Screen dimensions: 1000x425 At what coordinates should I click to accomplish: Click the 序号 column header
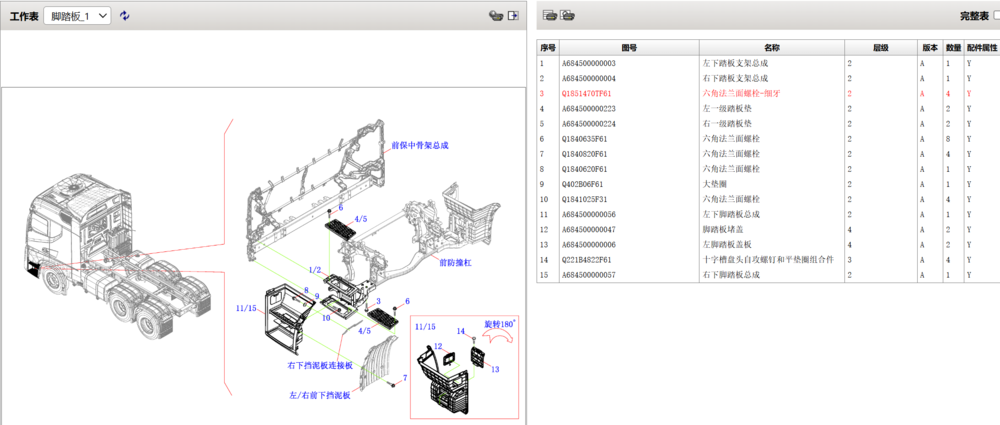[x=548, y=48]
